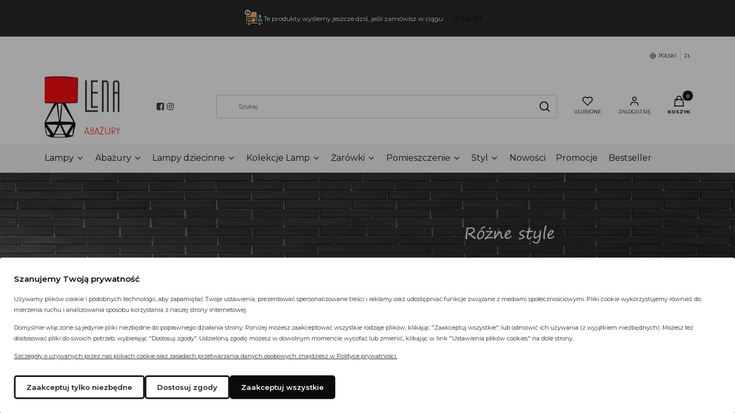Screen dimensions: 735x413
Task: Open the Koszyk shopping bag icon
Action: click(x=679, y=101)
